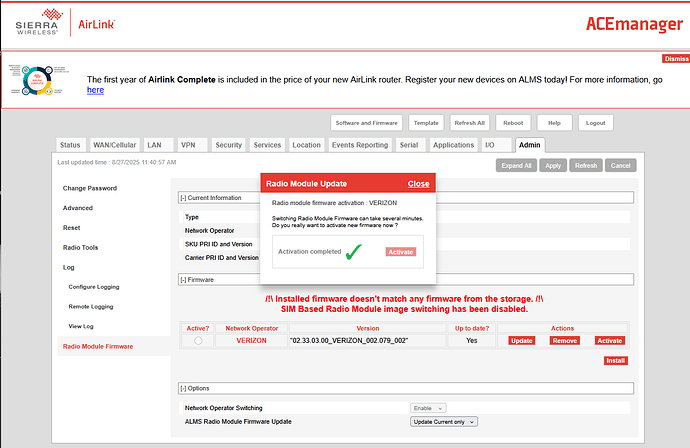Close the Radio Module Update dialog
Screen dimensions: 690x448
point(418,184)
